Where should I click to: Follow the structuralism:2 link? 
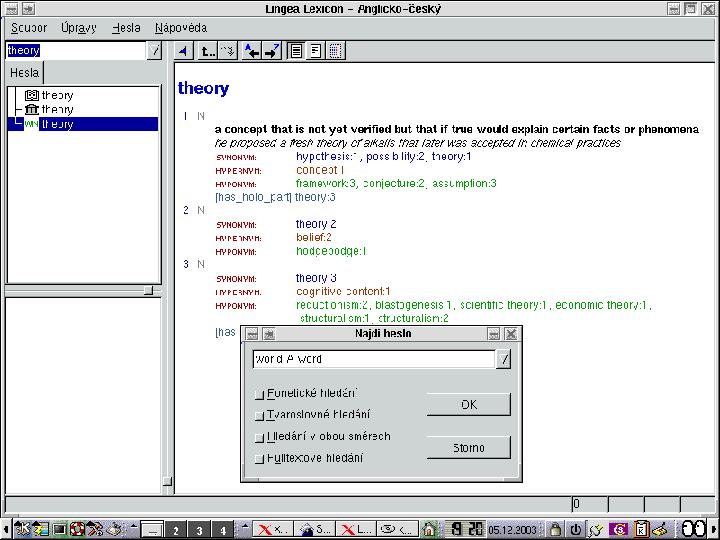click(x=413, y=318)
